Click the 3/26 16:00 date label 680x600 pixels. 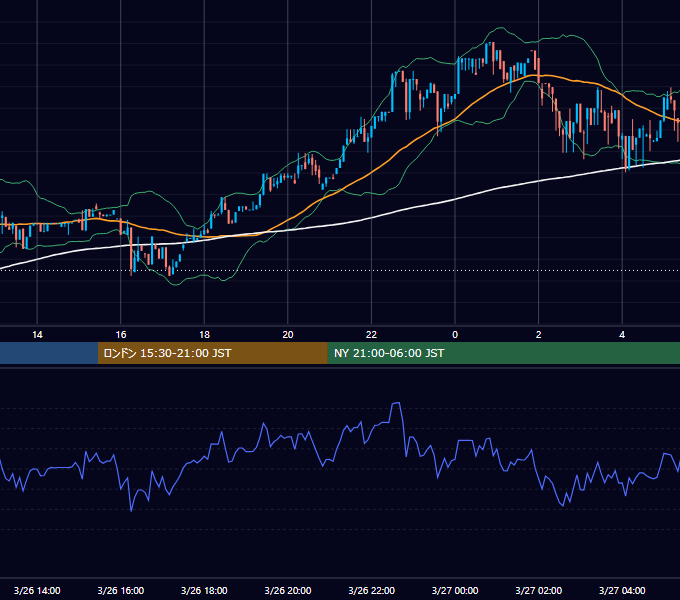(121, 590)
